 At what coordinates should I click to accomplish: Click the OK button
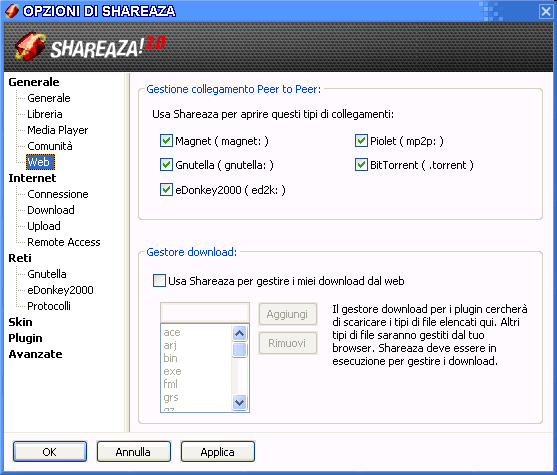tap(50, 452)
